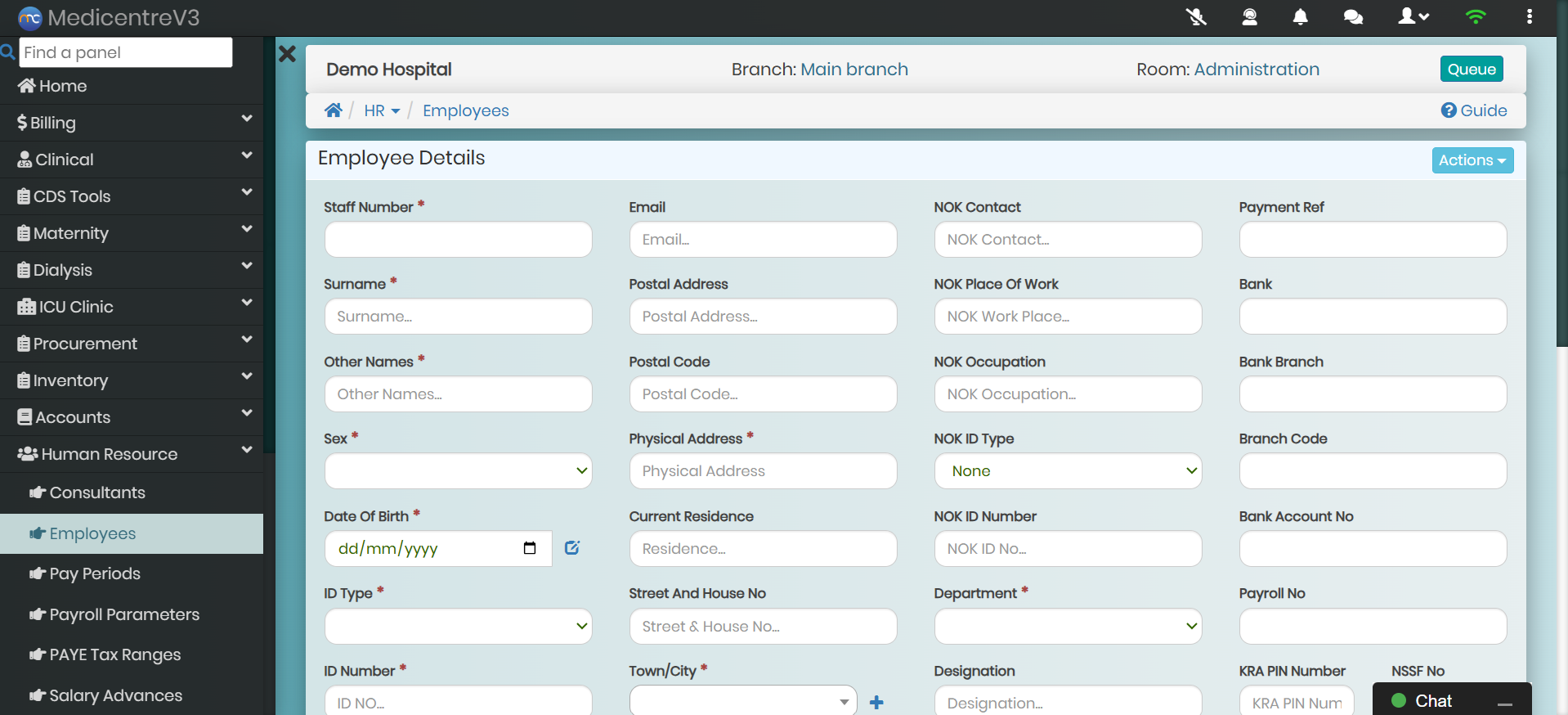Open the three-dot options menu

[x=1529, y=17]
